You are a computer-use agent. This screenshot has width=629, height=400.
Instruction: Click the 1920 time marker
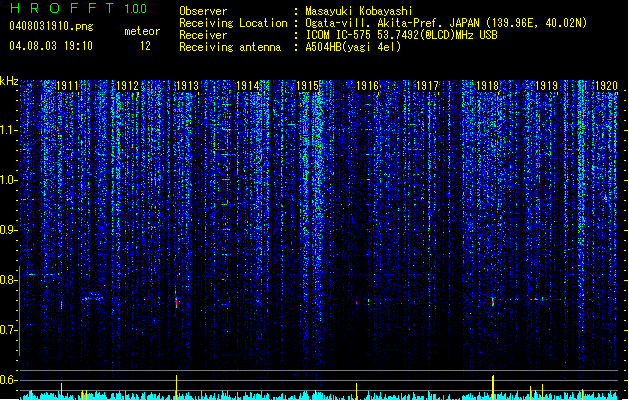pyautogui.click(x=607, y=86)
